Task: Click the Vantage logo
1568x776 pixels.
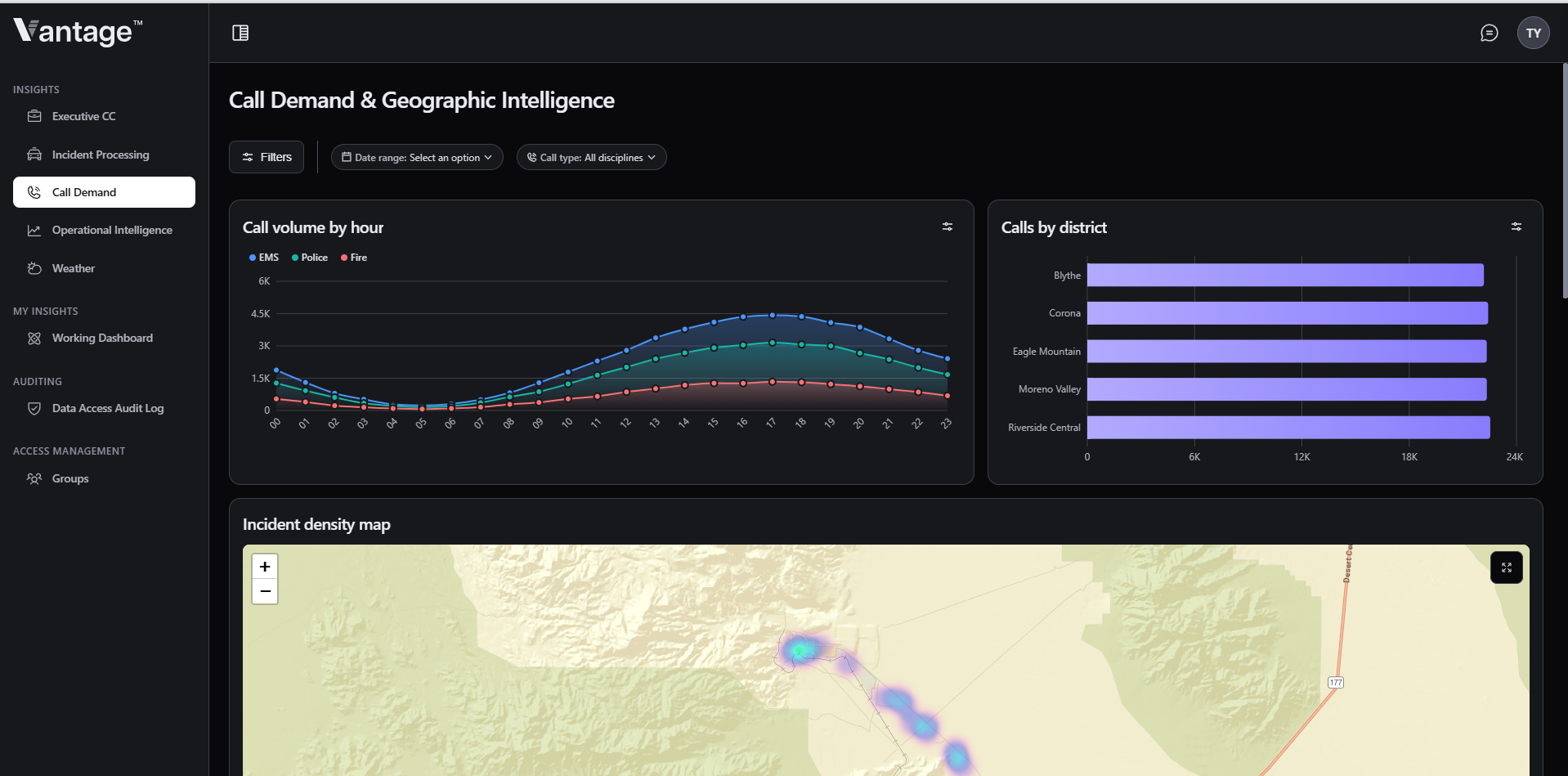Action: tap(78, 31)
